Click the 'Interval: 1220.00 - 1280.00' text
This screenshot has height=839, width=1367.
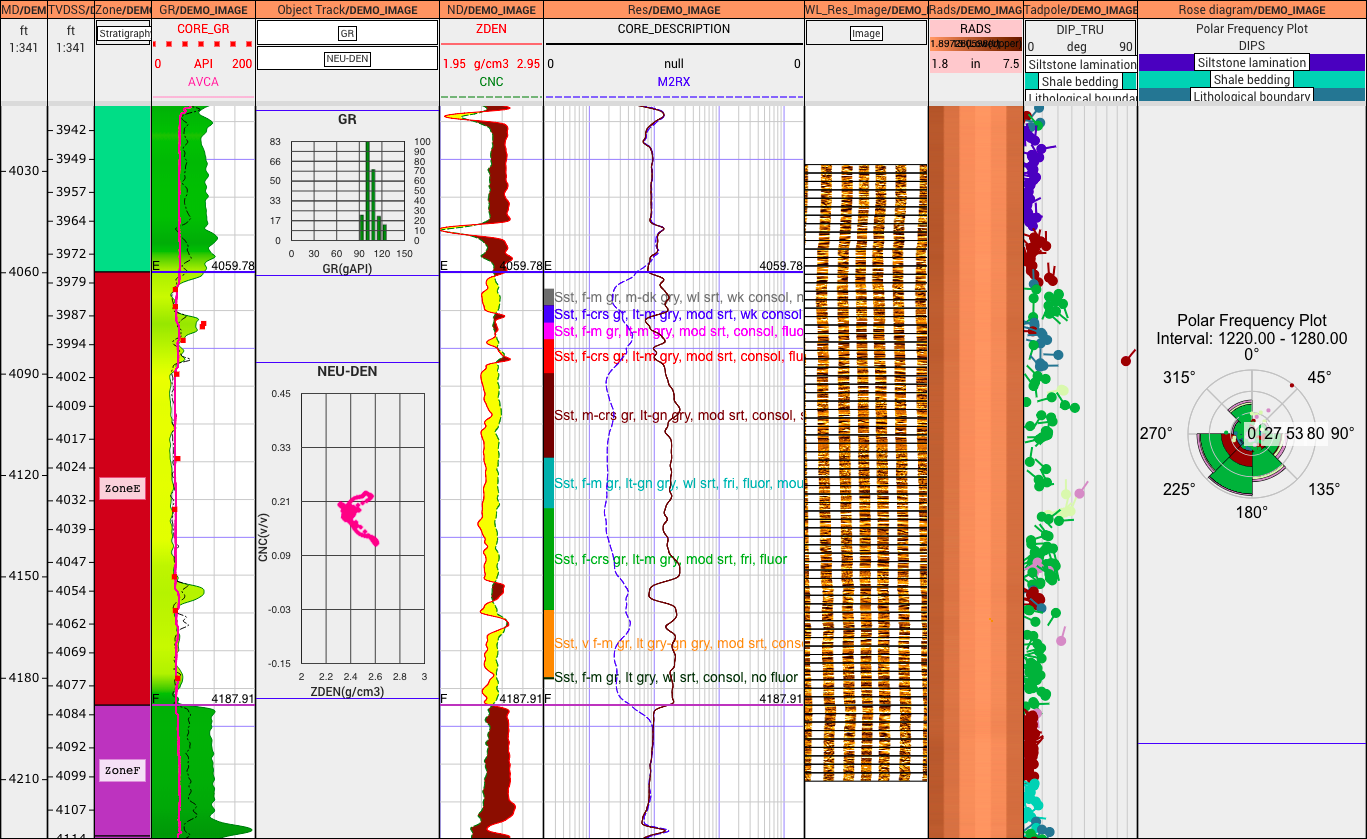tap(1252, 338)
